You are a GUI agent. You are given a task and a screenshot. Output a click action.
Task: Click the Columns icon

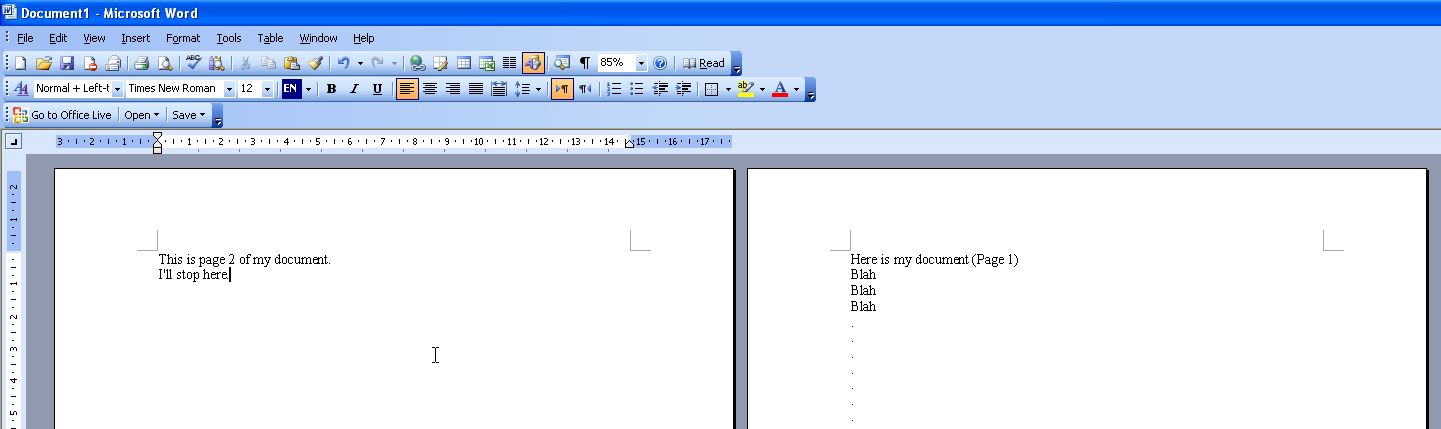pyautogui.click(x=509, y=63)
